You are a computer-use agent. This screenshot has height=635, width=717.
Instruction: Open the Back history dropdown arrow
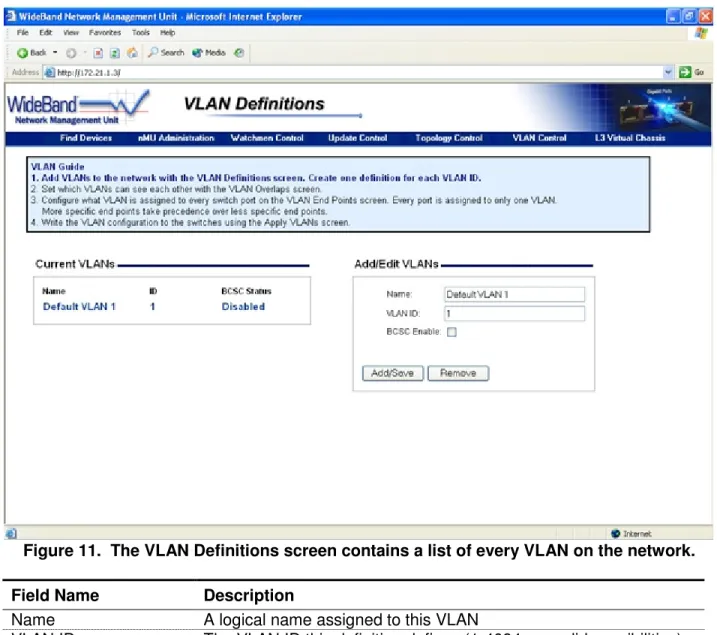55,53
